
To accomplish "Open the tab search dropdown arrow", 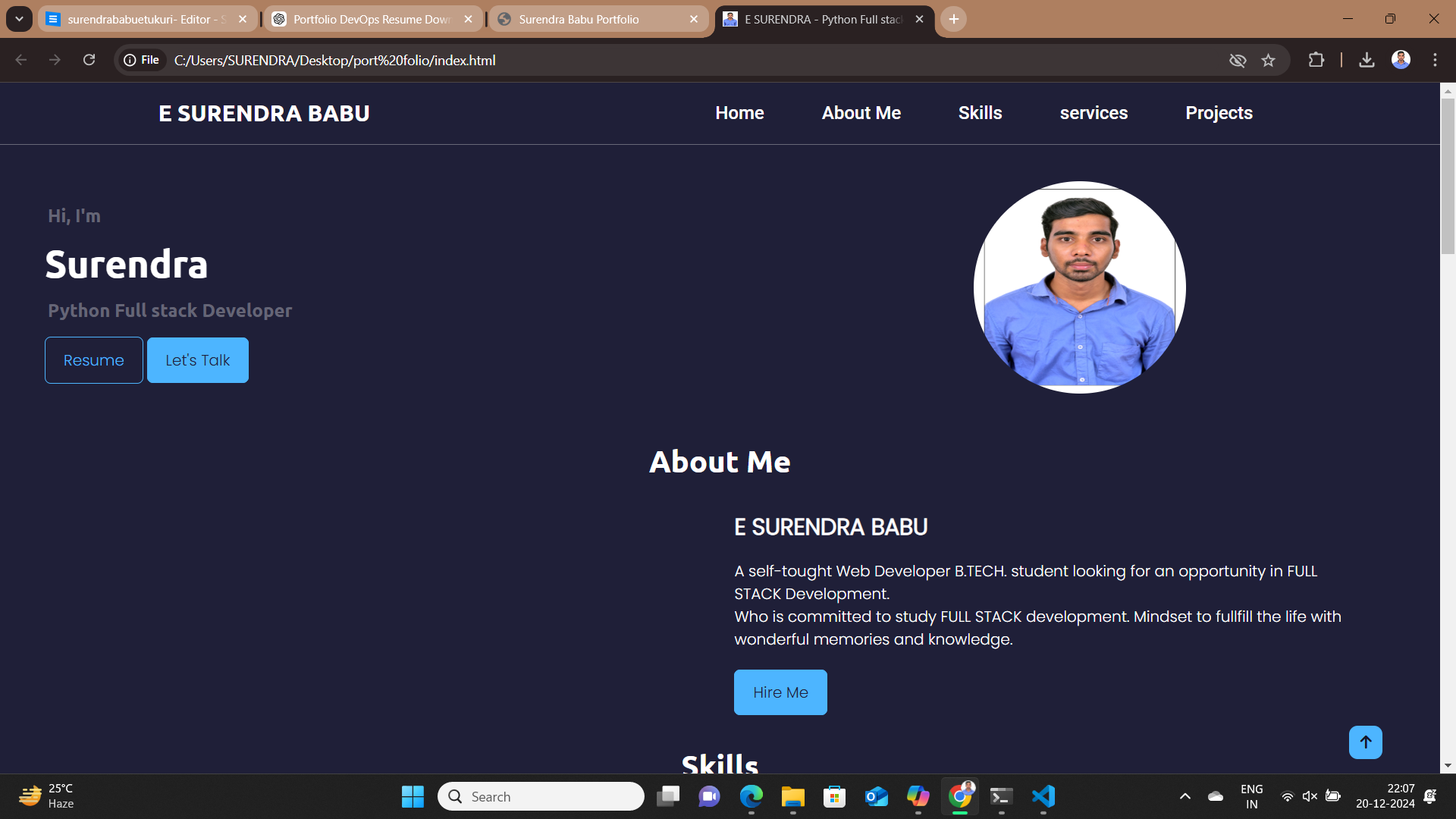I will coord(19,19).
